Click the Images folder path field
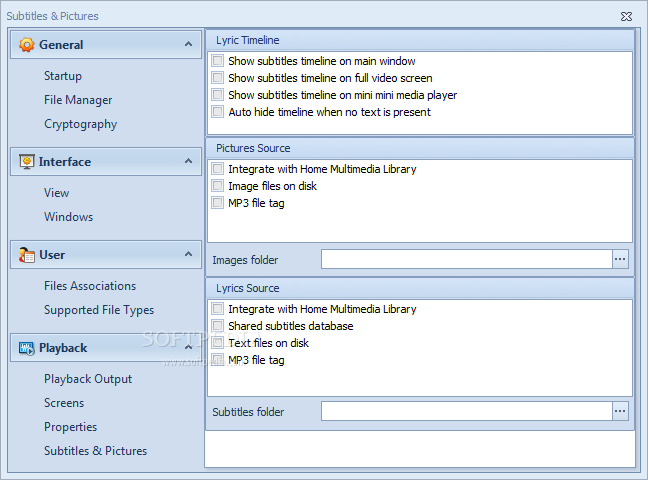 point(467,259)
